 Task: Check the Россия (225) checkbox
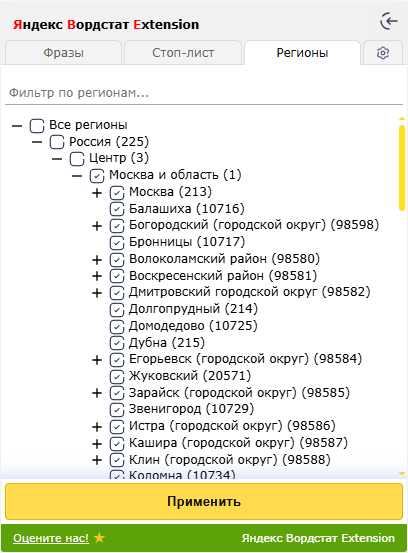pyautogui.click(x=57, y=142)
